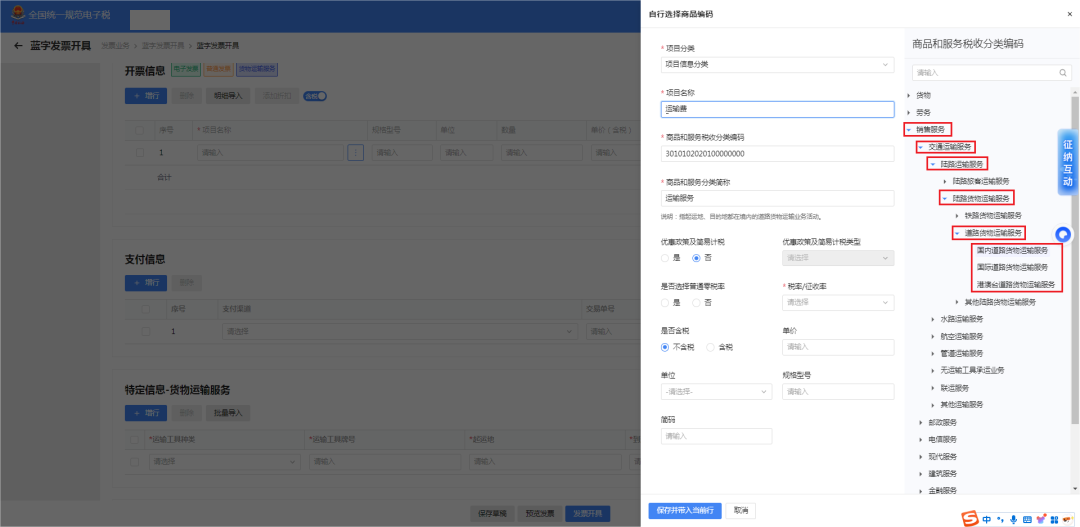Click the 货物运输服务 tag in 开票信息
The image size is (1080, 527).
pos(257,70)
